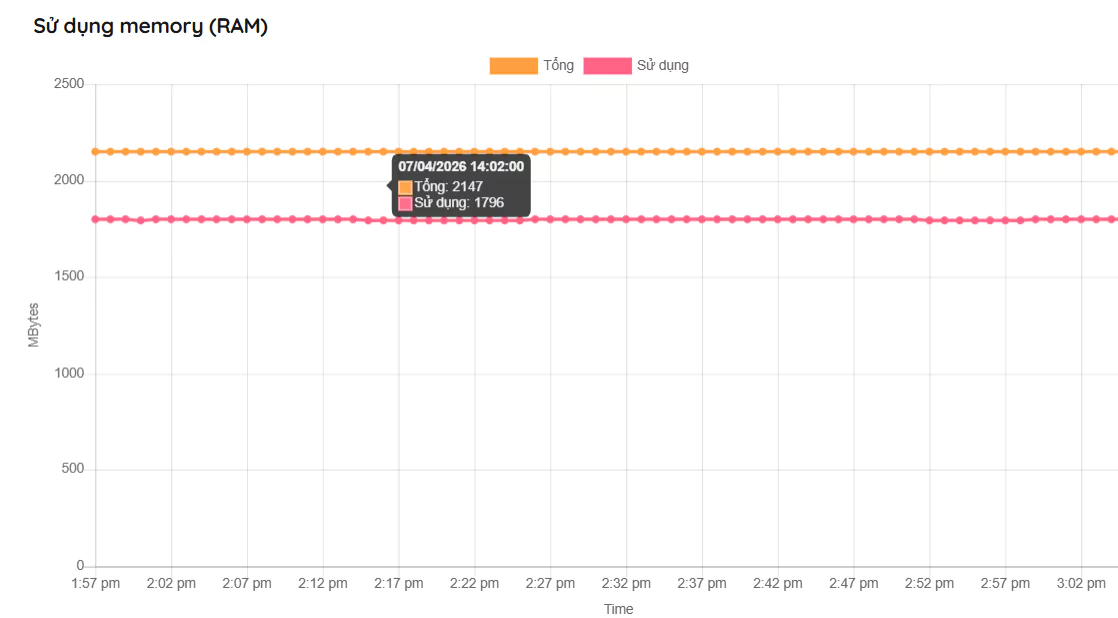Click the "MBytes" y-axis title
Screen dimensions: 1118x618
34,324
